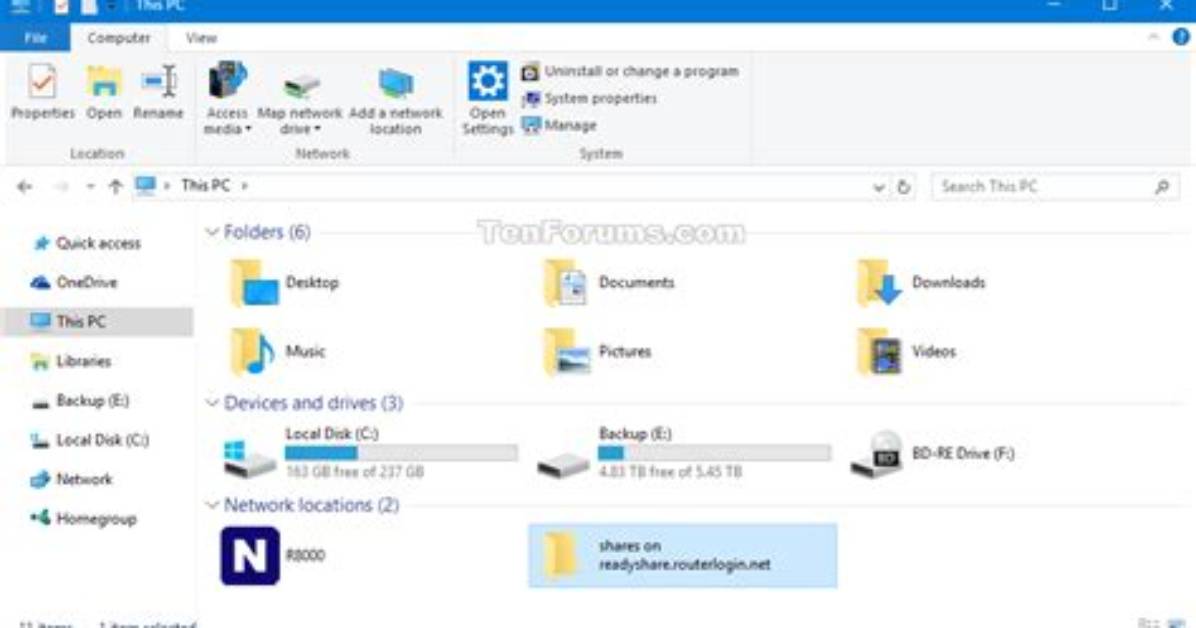Click This PC in the address bar
This screenshot has width=1196, height=628.
(205, 185)
